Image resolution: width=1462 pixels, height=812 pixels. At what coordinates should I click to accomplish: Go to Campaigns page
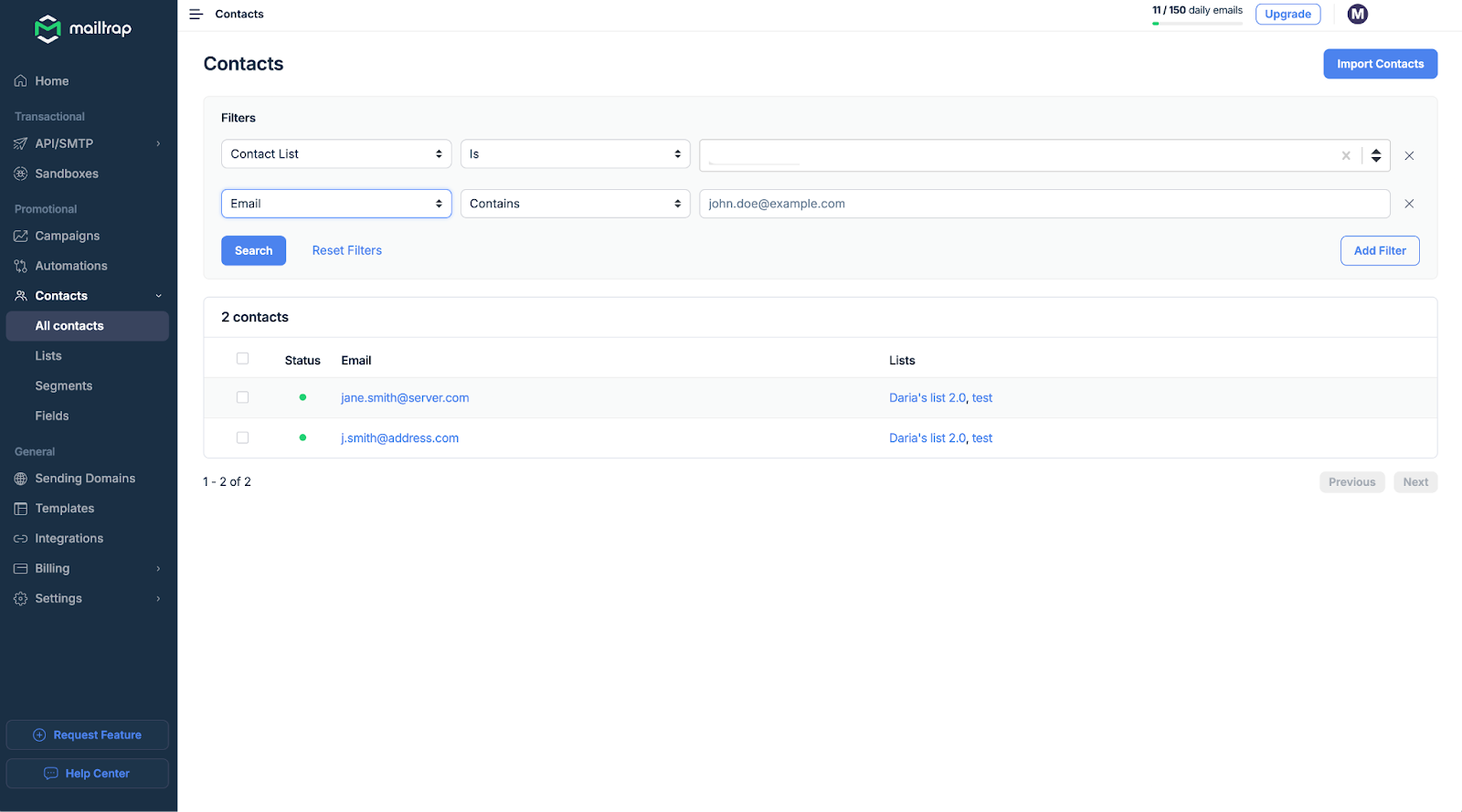coord(68,236)
